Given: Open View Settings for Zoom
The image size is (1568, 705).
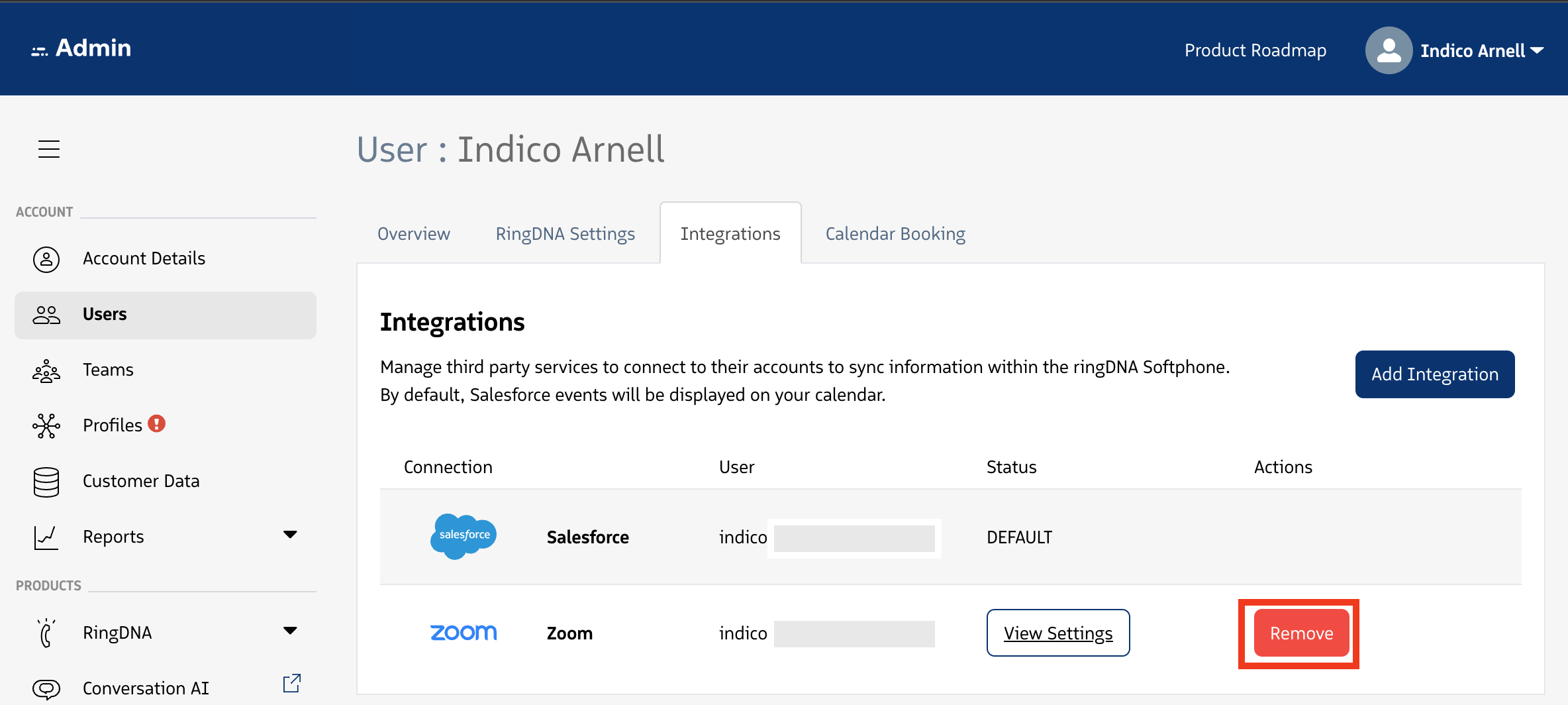Looking at the screenshot, I should tap(1057, 633).
